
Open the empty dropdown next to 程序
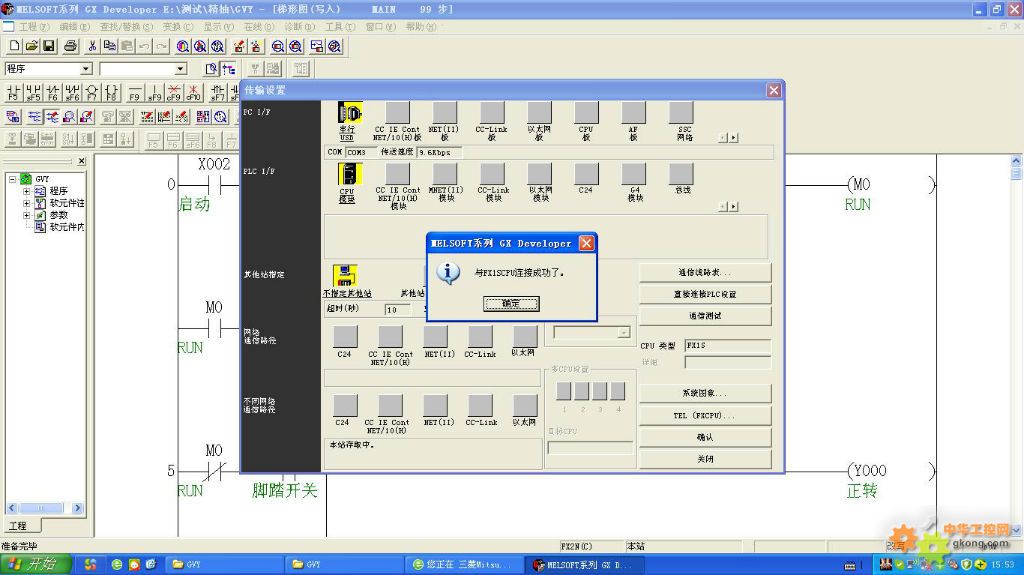click(180, 69)
